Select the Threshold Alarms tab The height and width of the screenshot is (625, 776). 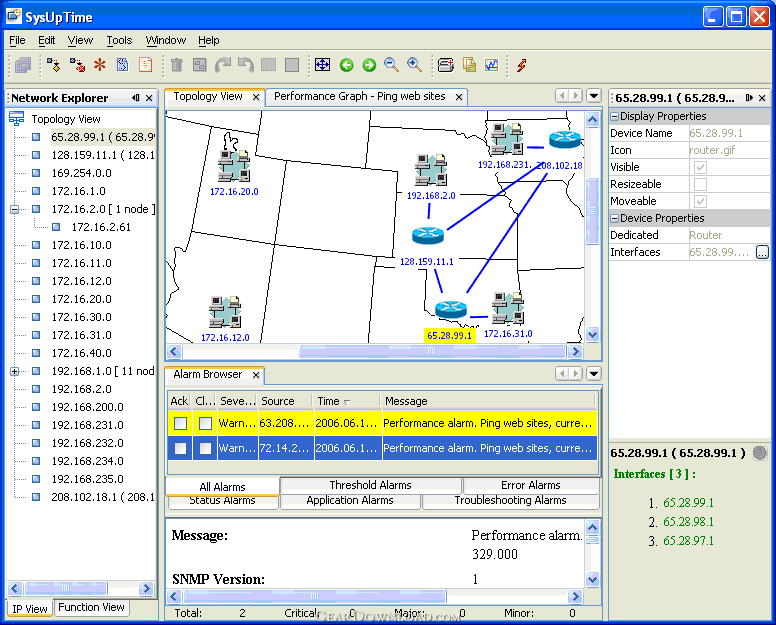(370, 485)
